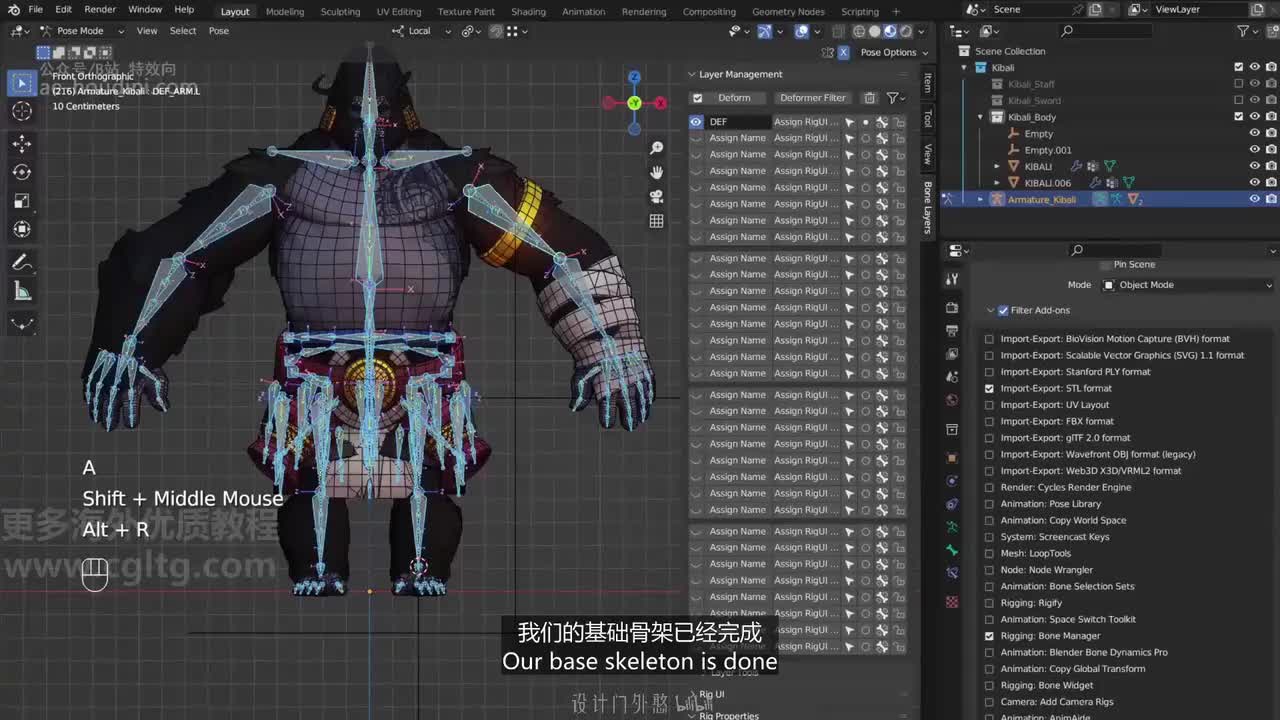Click the camera view icon

(656, 197)
